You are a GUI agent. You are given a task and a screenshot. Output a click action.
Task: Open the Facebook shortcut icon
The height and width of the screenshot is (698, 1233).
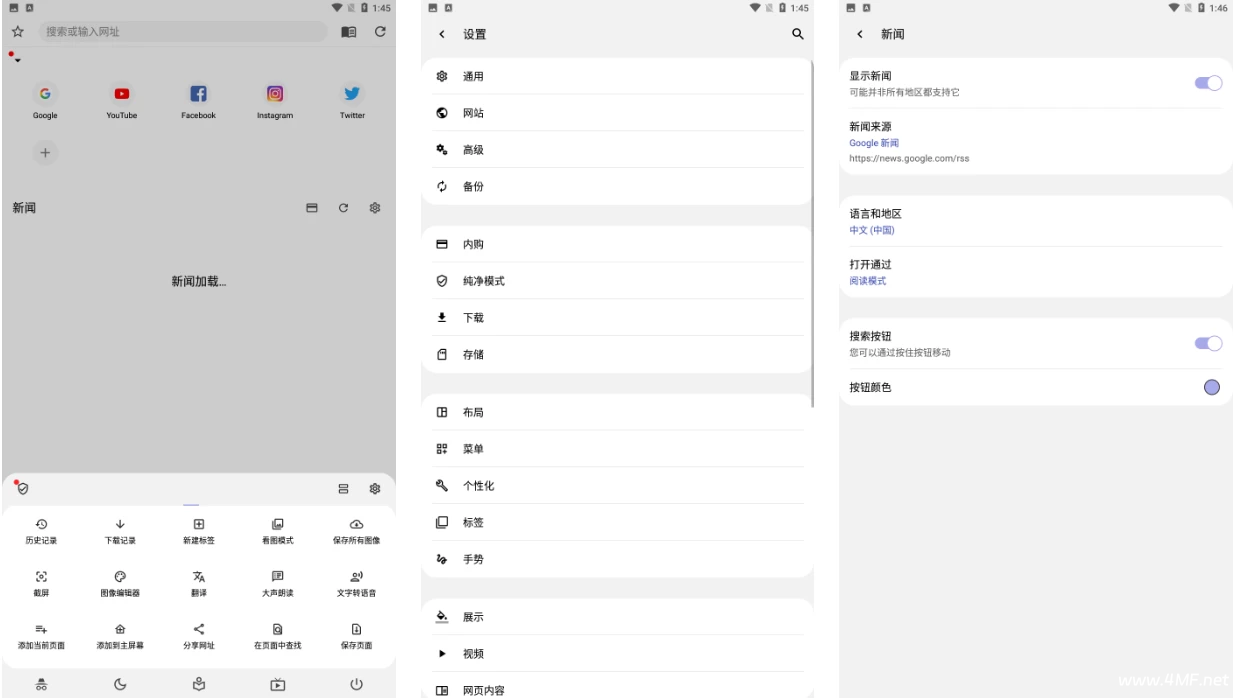point(198,94)
